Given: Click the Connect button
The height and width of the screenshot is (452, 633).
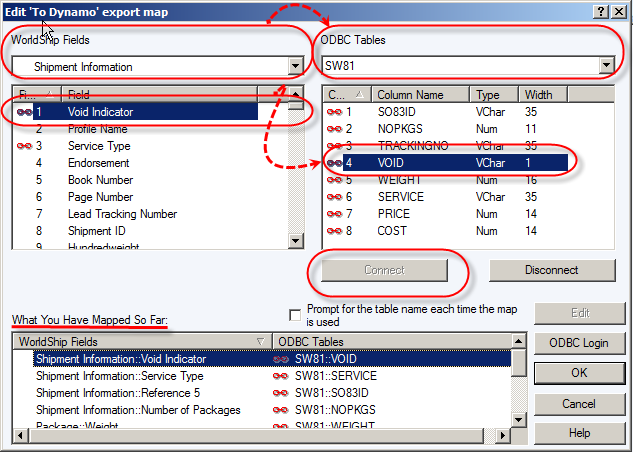Looking at the screenshot, I should tap(384, 270).
